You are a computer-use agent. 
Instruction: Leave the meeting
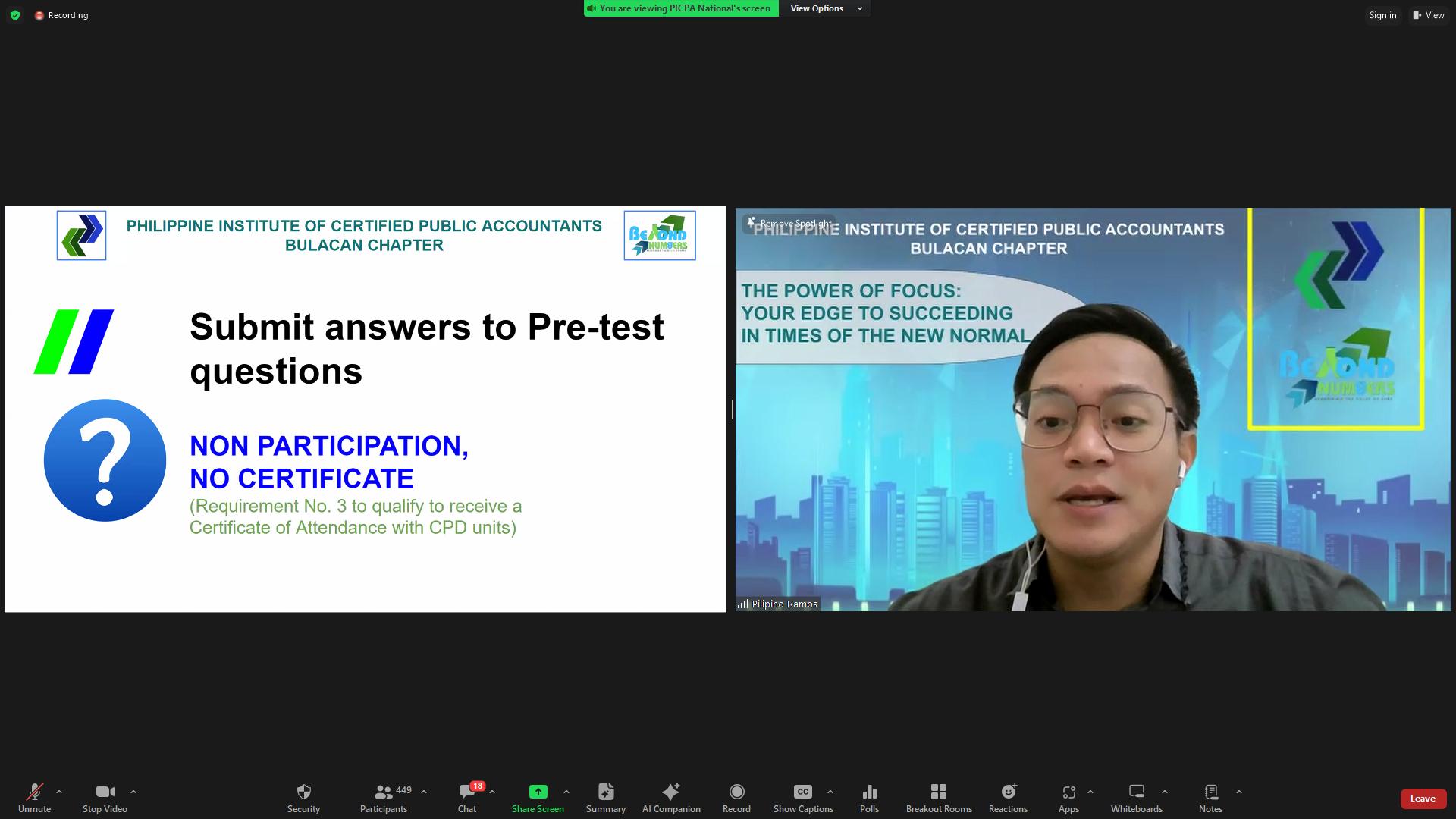coord(1423,799)
